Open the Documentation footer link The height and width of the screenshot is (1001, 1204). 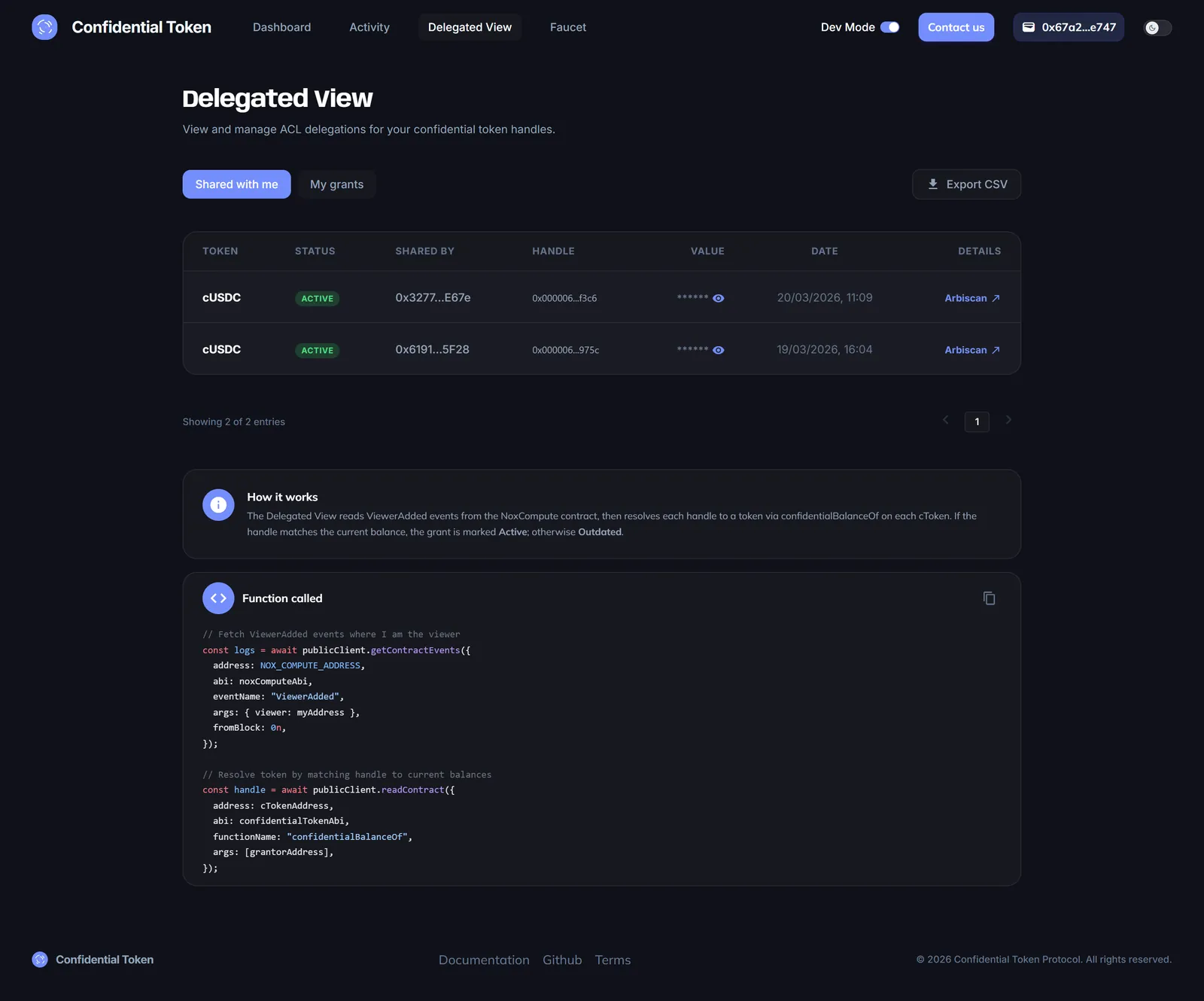click(484, 960)
